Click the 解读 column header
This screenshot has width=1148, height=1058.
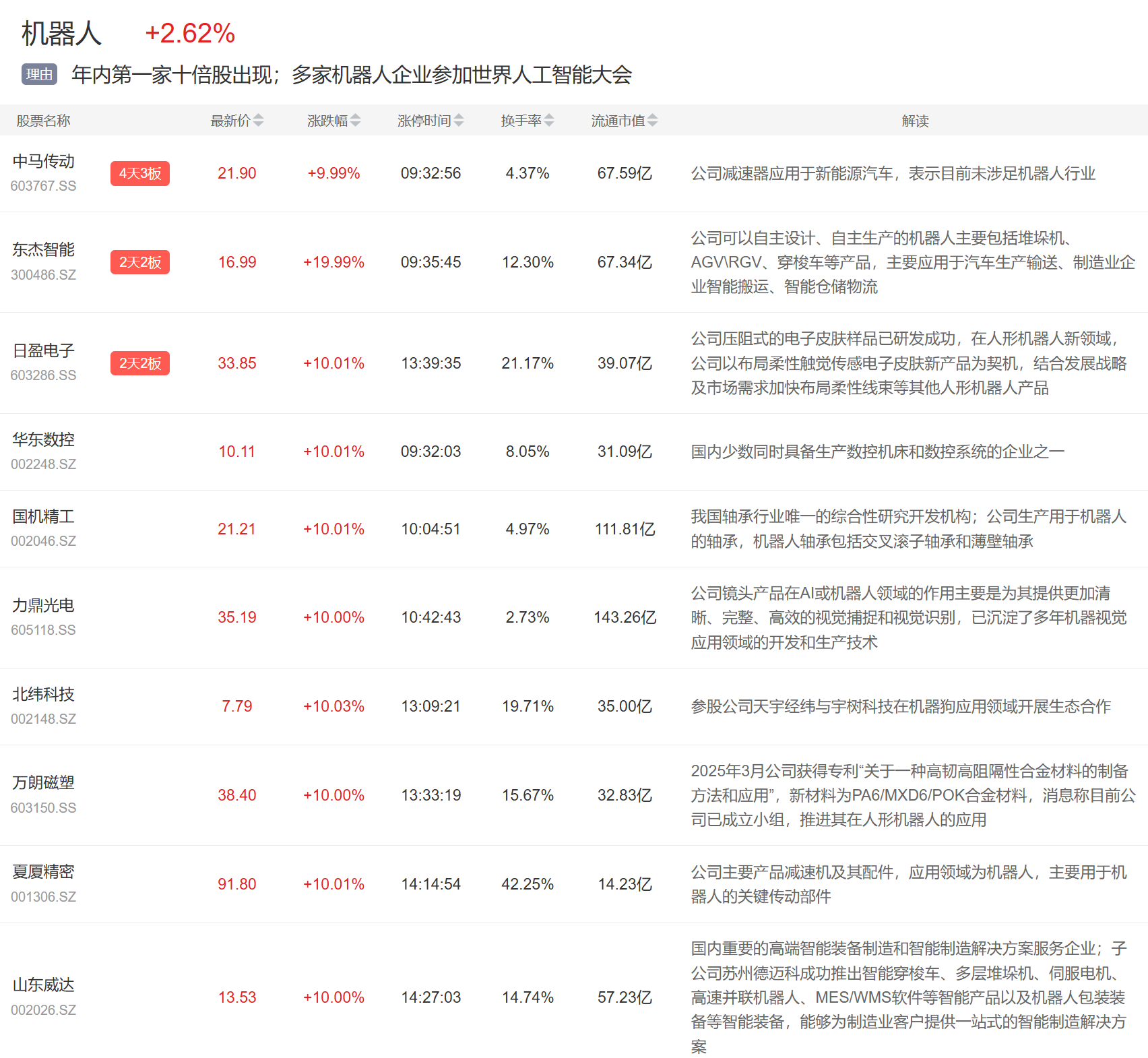pyautogui.click(x=915, y=121)
